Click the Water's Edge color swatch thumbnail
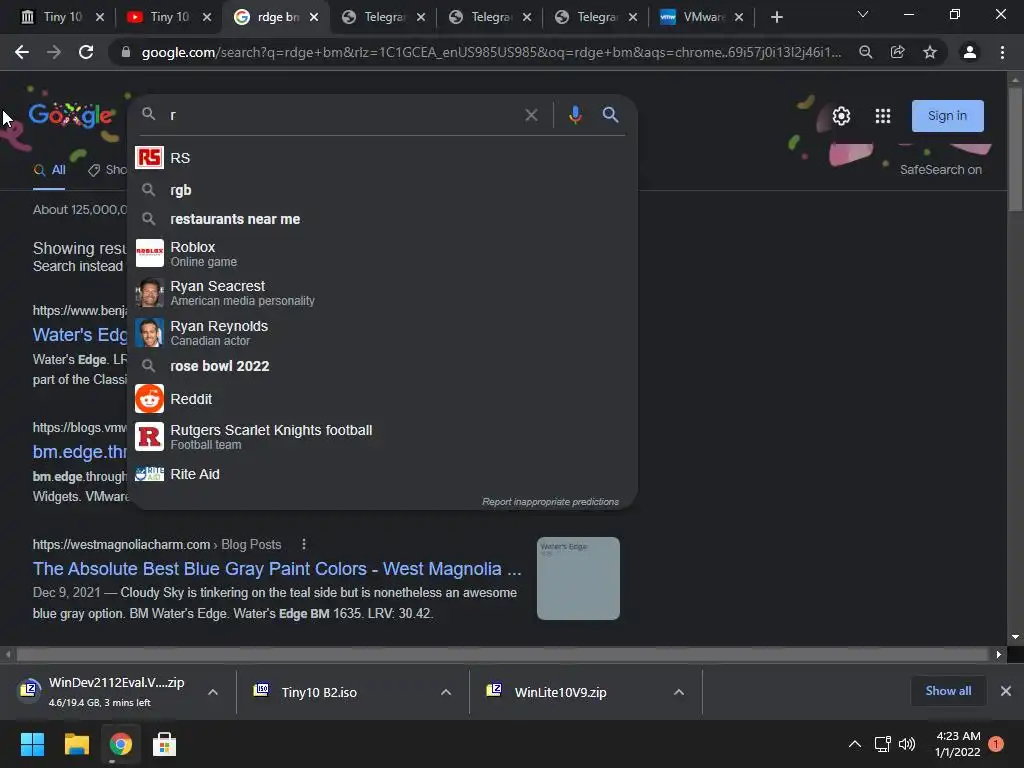This screenshot has height=768, width=1024. pyautogui.click(x=578, y=578)
